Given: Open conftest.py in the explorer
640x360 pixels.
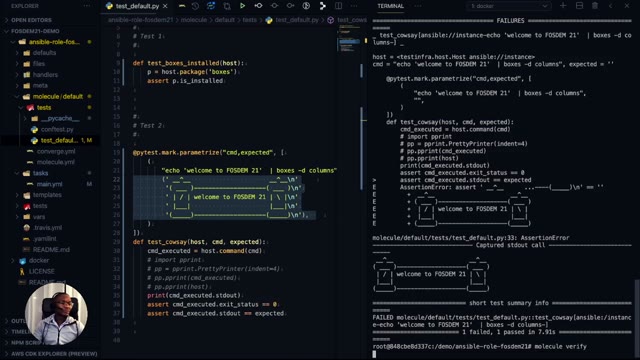Looking at the screenshot, I should [57, 129].
